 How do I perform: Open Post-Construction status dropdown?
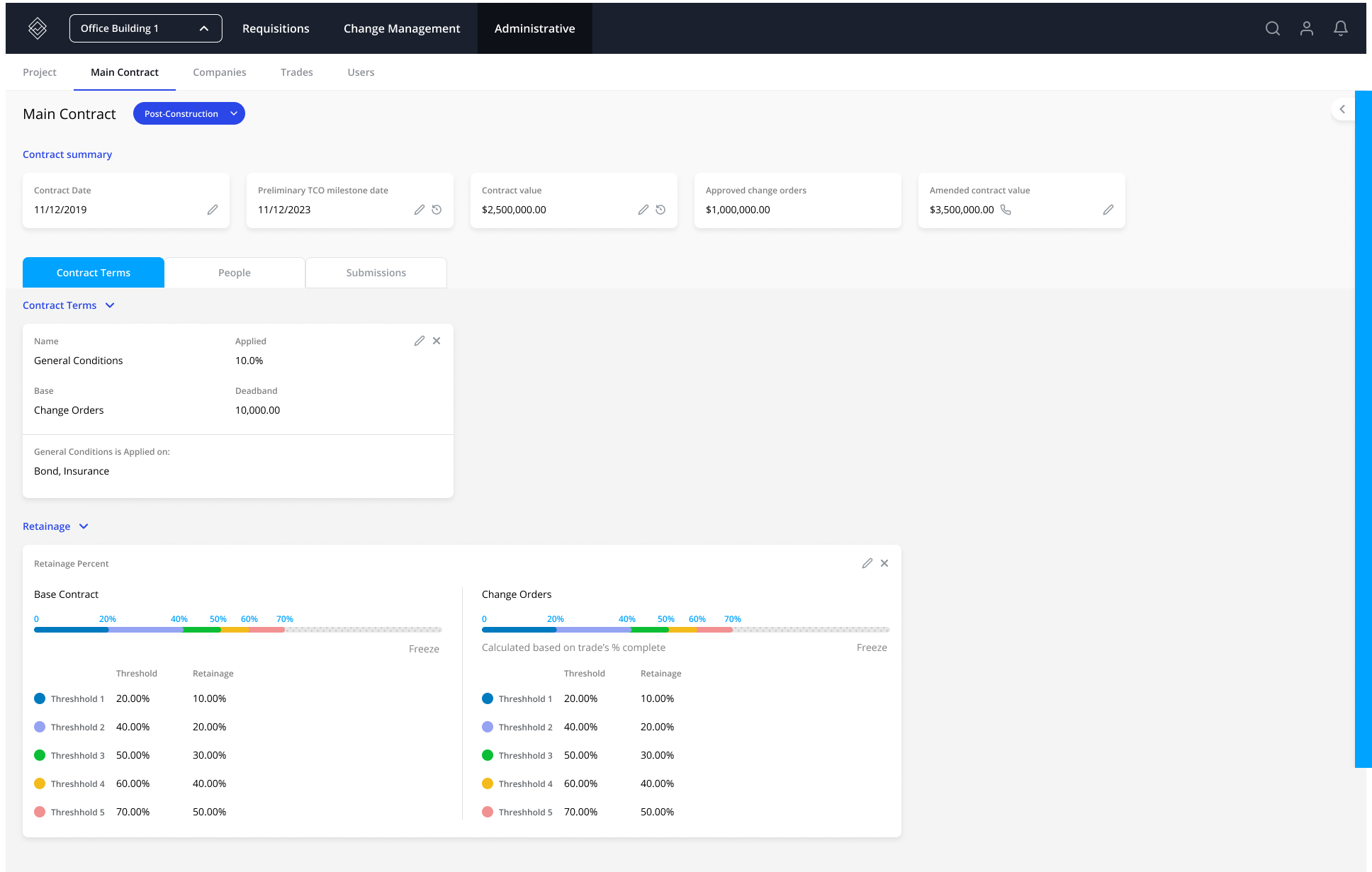click(x=189, y=113)
